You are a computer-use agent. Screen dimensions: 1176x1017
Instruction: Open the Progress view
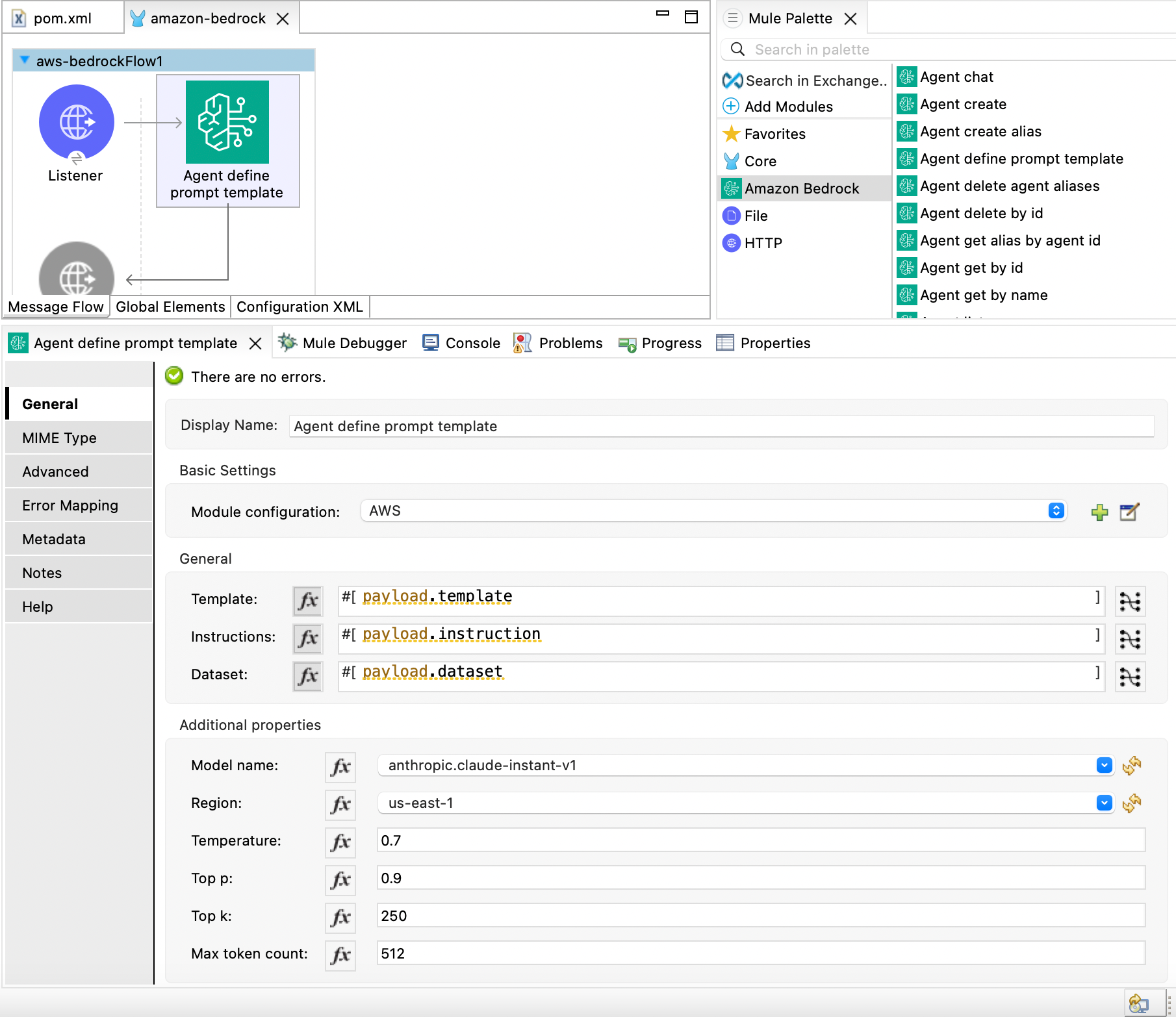click(660, 343)
